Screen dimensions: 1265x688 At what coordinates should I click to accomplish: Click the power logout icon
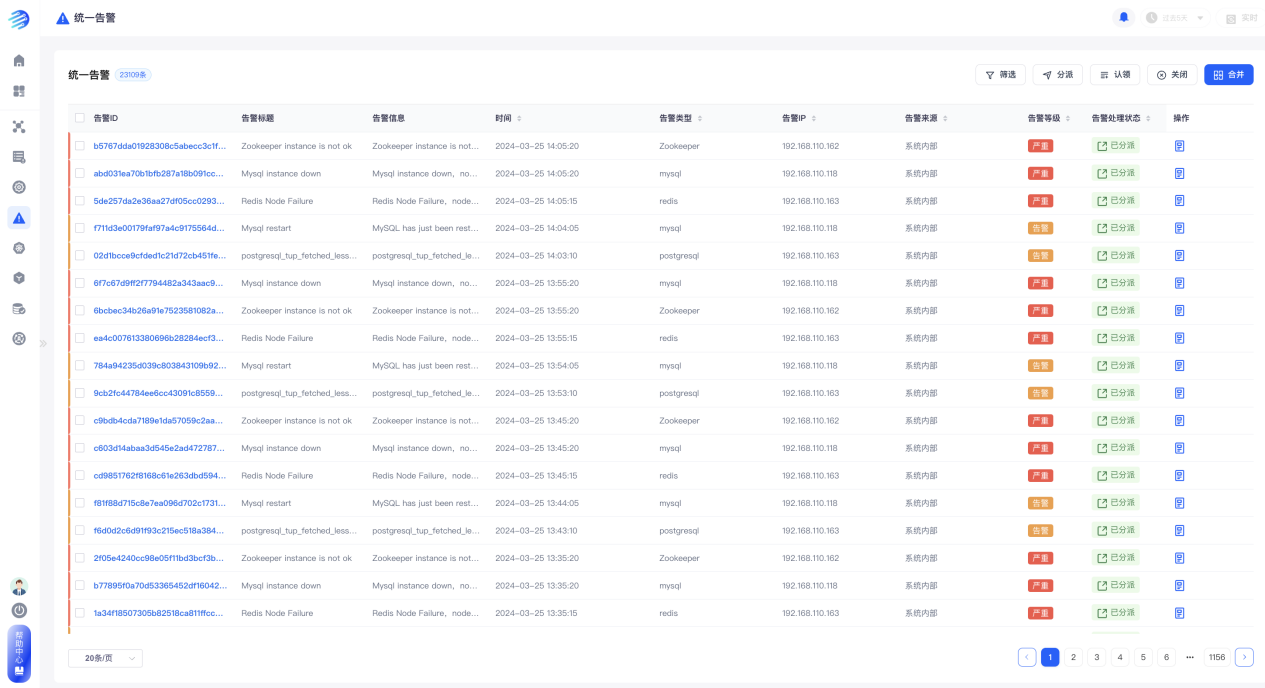click(19, 610)
